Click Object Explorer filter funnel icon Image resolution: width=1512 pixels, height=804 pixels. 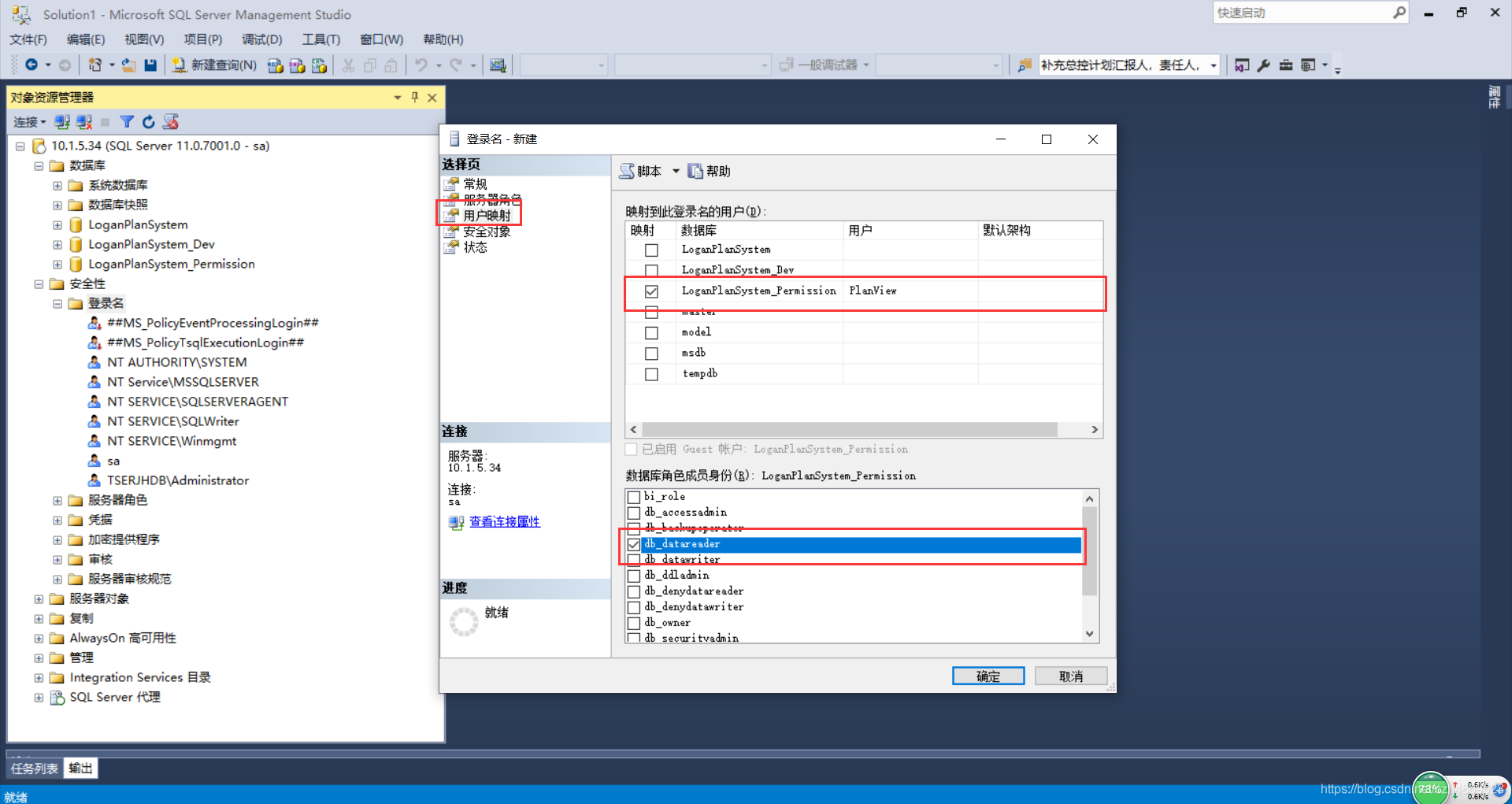127,122
